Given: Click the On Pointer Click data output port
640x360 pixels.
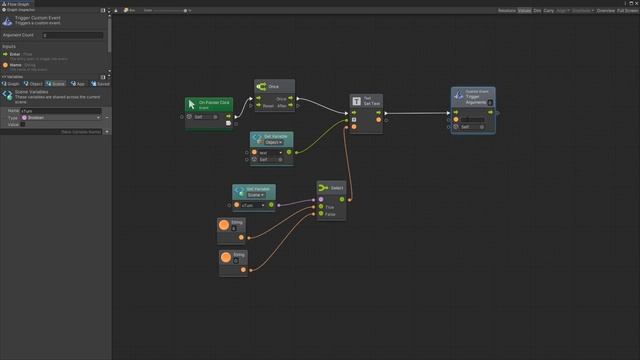Looking at the screenshot, I should tap(229, 123).
